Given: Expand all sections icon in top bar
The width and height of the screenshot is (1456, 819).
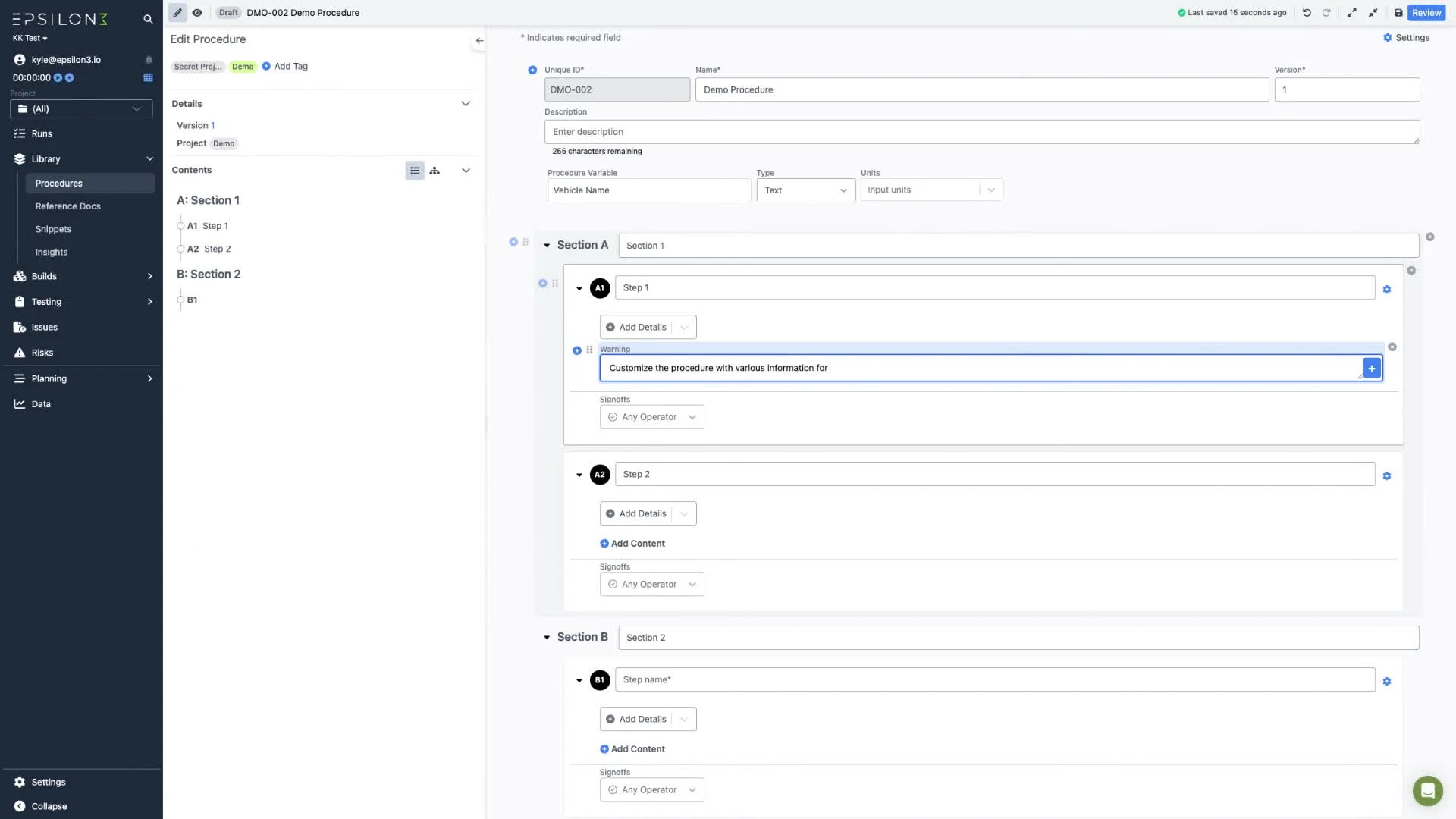Looking at the screenshot, I should coord(1351,13).
